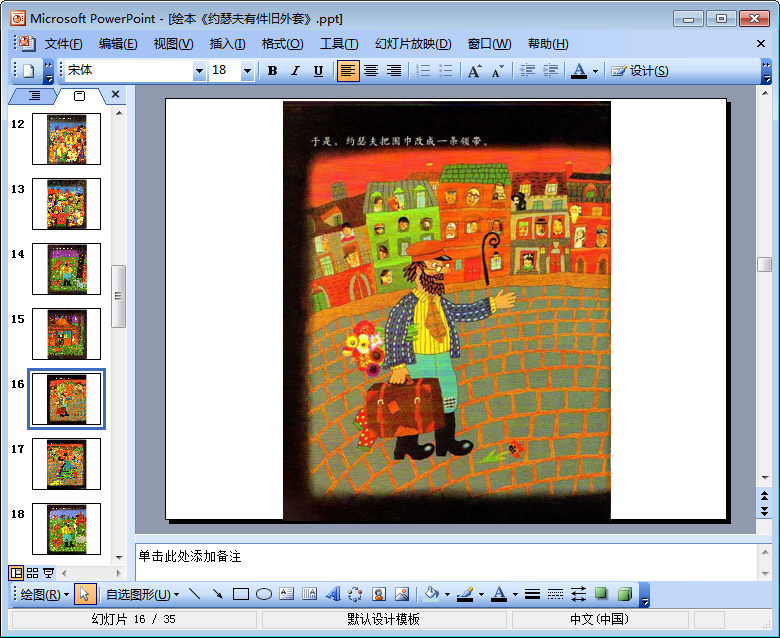
Task: Switch to Slide Sorter view icon
Action: pyautogui.click(x=32, y=573)
